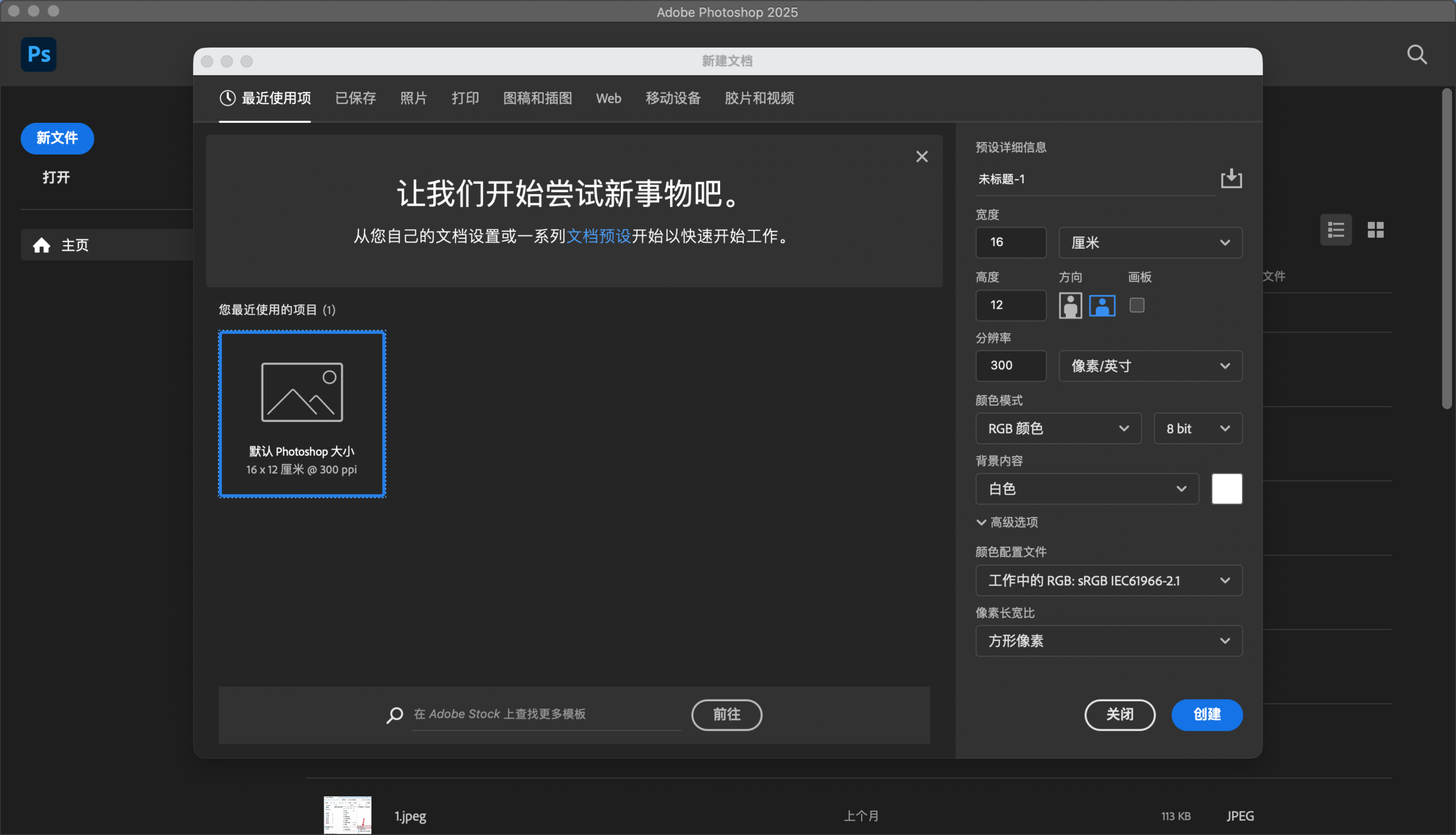Switch to list view in Home window
Viewport: 1456px width, 835px height.
tap(1335, 230)
